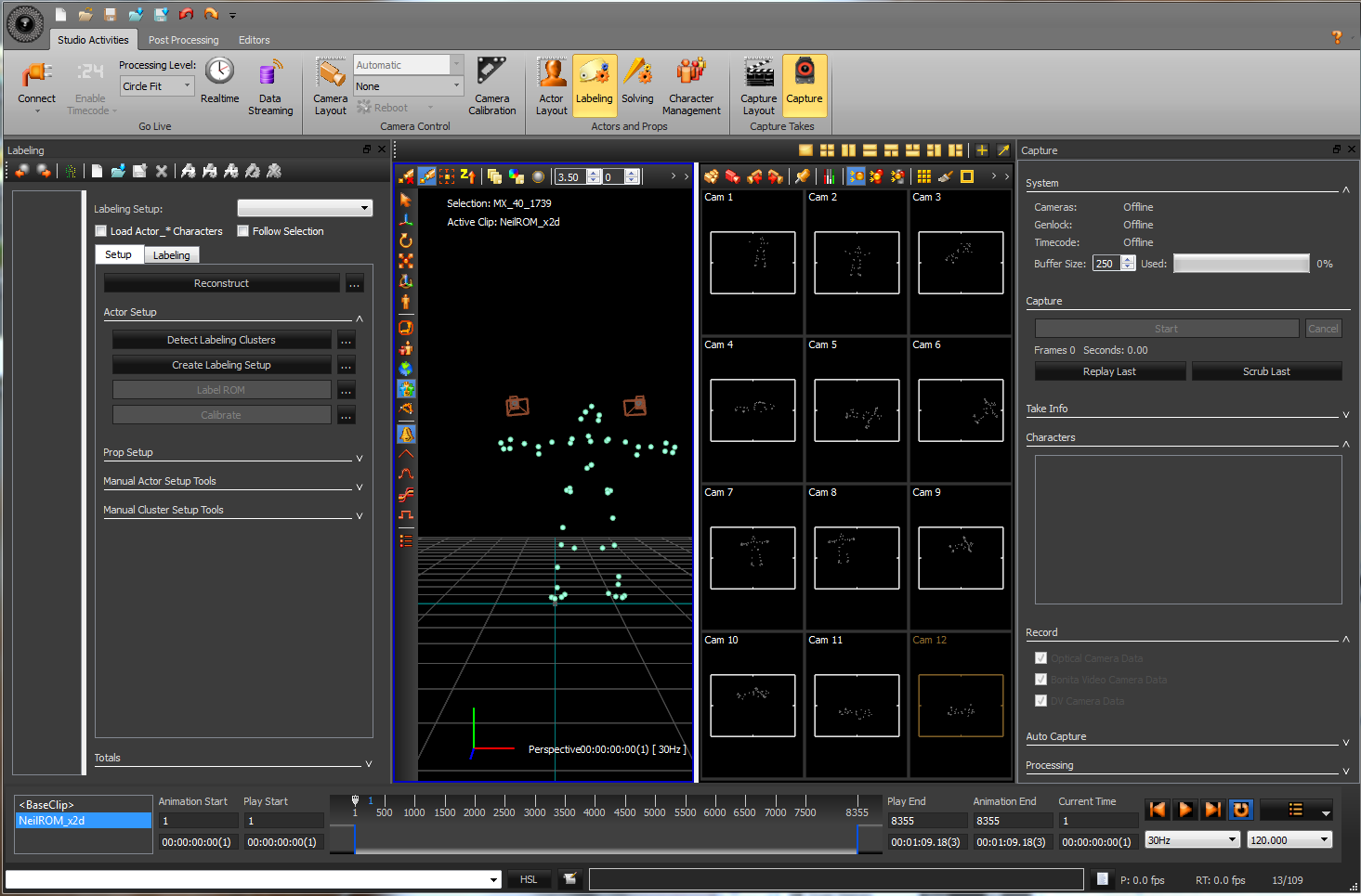The width and height of the screenshot is (1361, 896).
Task: Toggle the loop playback button
Action: (1240, 810)
